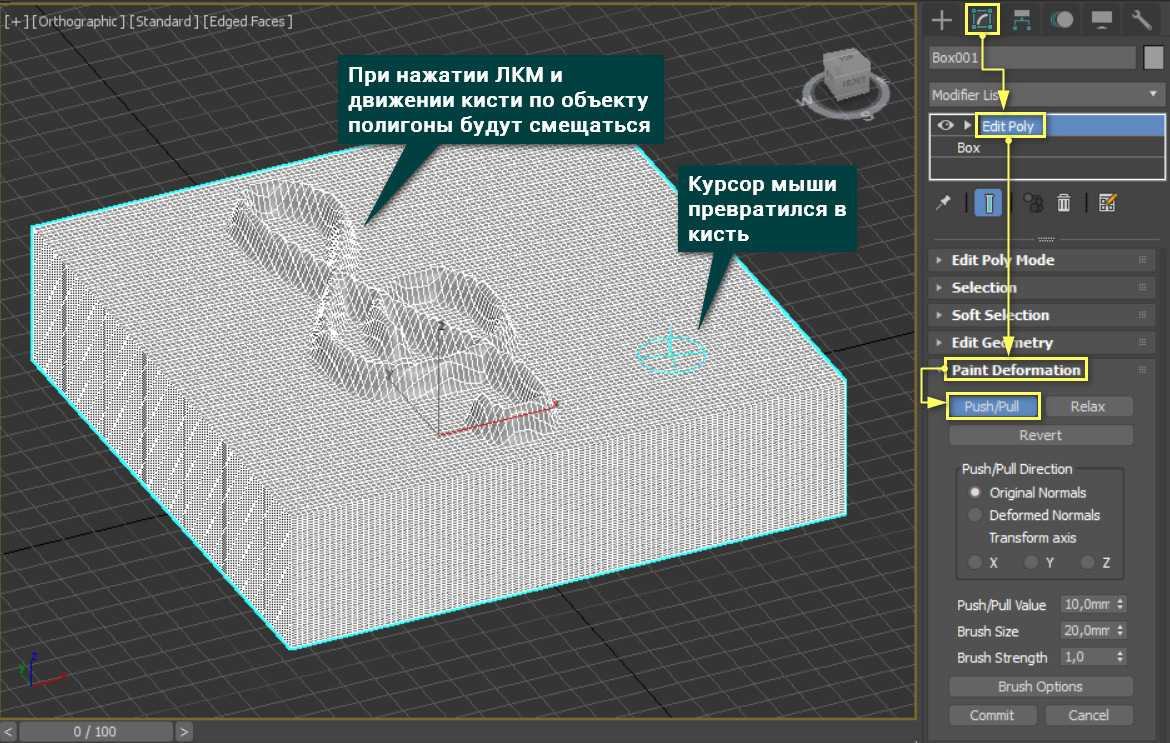The image size is (1170, 743).
Task: Select Deformed Normals radio button
Action: pyautogui.click(x=975, y=516)
